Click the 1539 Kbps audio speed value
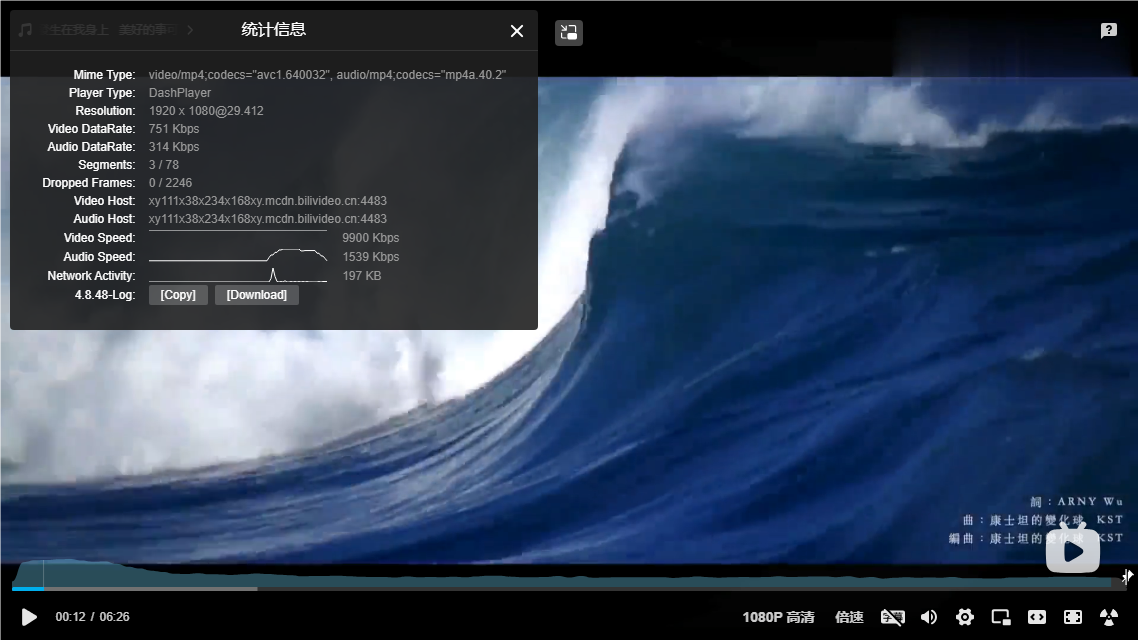This screenshot has width=1138, height=640. point(371,257)
